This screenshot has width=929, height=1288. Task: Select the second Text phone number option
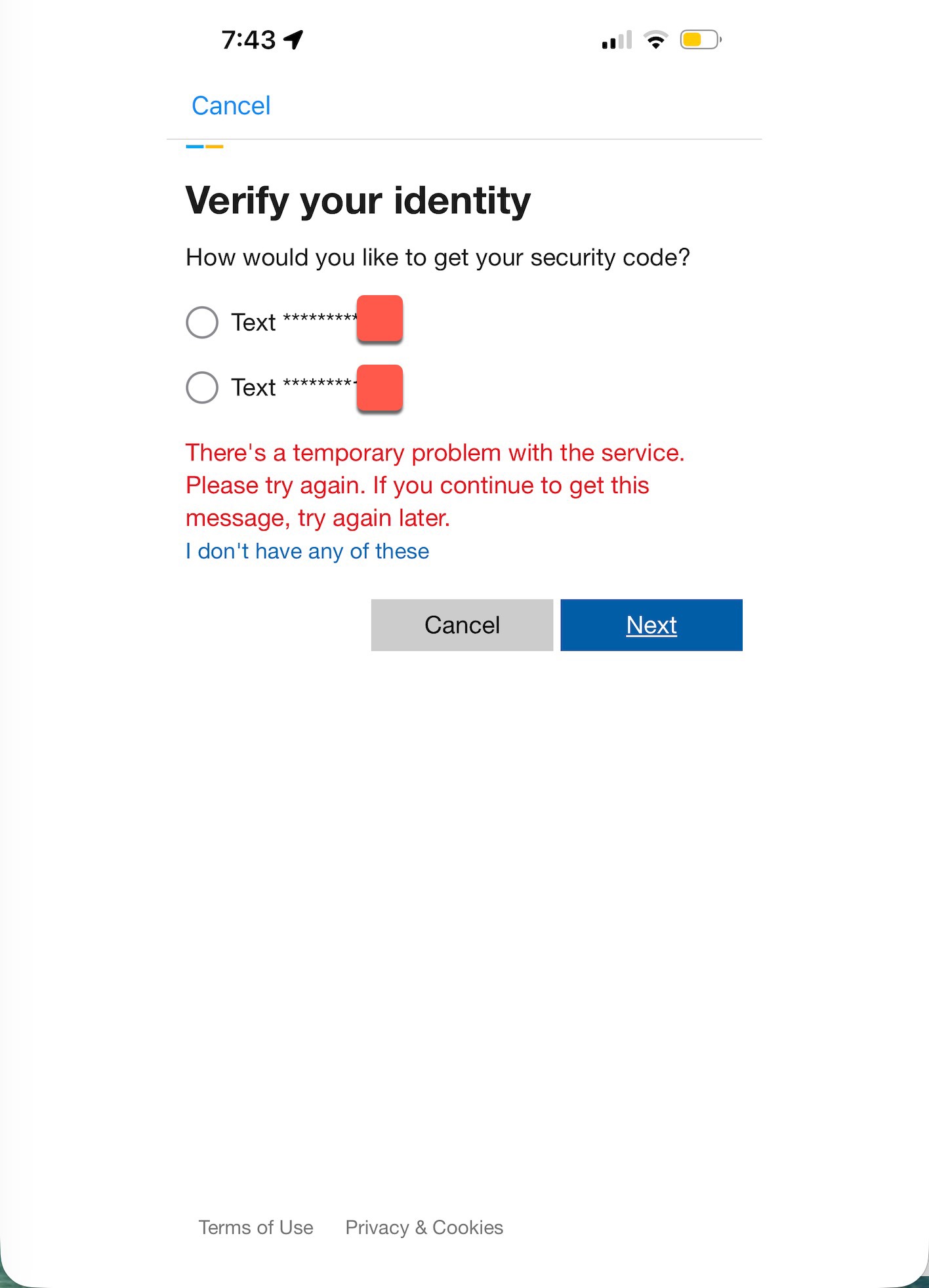click(202, 388)
